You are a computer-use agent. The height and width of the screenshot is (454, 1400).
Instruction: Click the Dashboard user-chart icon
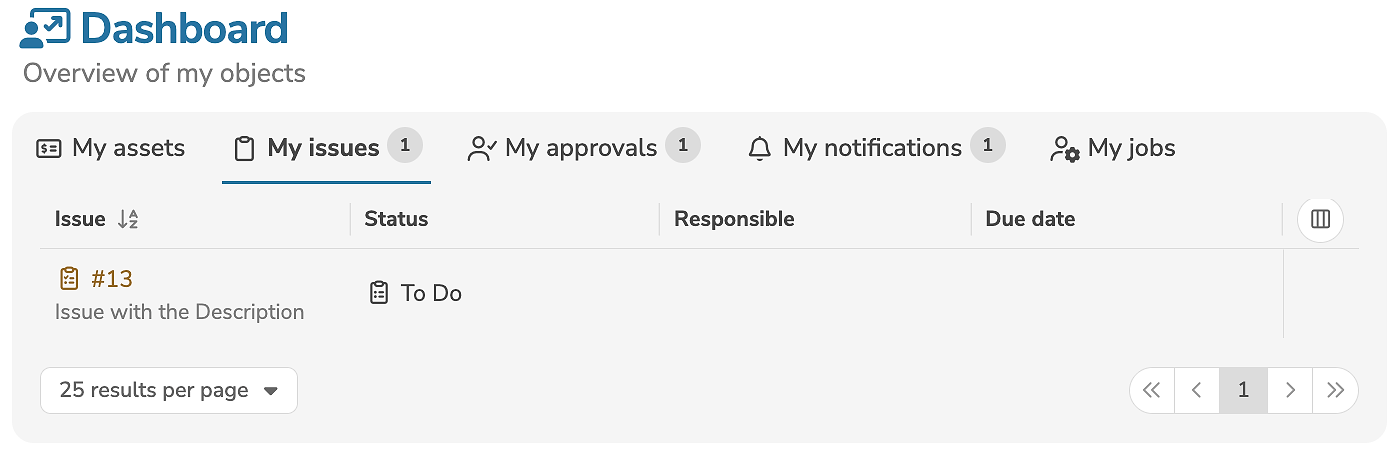(x=45, y=28)
